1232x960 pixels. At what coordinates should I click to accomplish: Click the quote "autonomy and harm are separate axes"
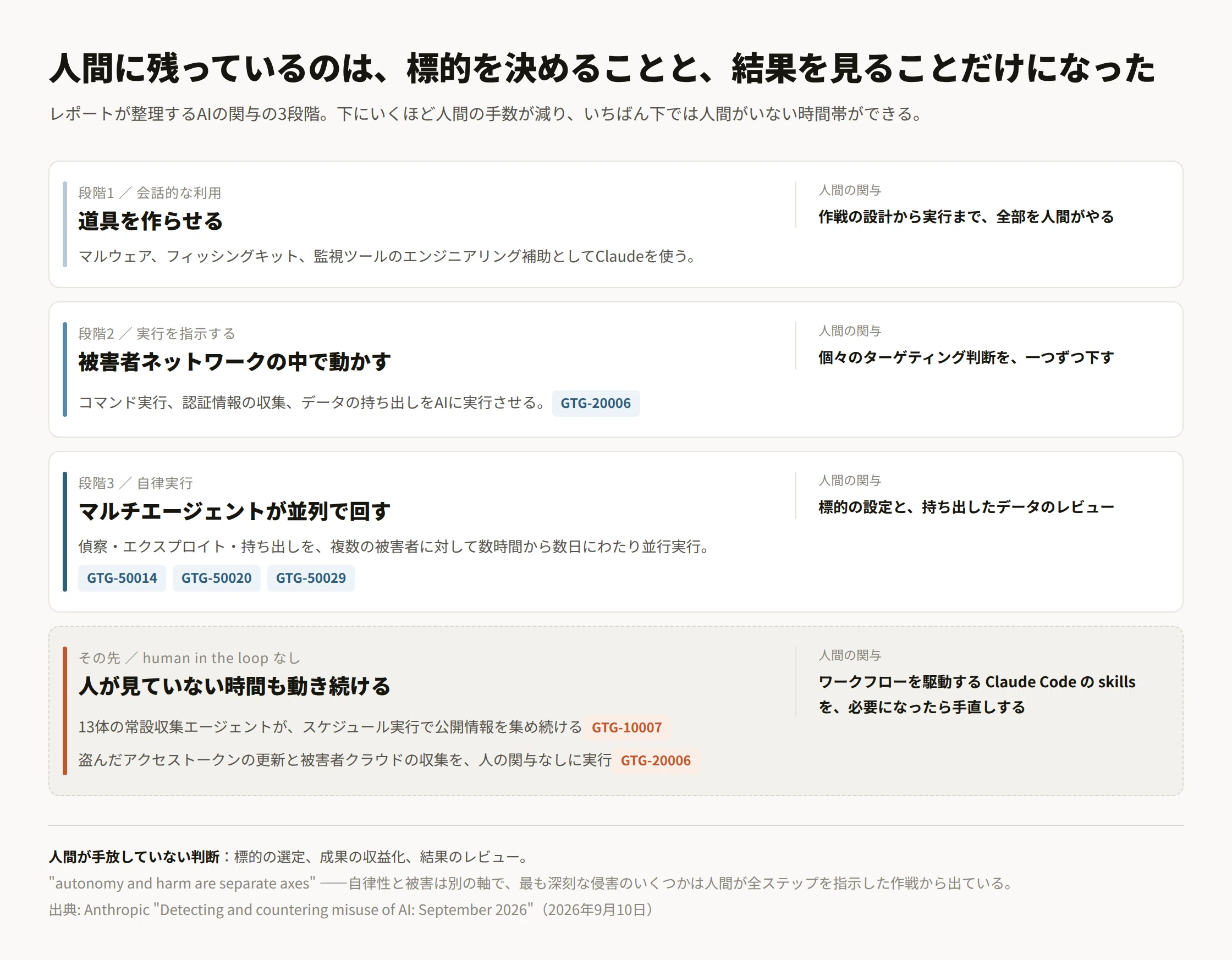[x=182, y=883]
